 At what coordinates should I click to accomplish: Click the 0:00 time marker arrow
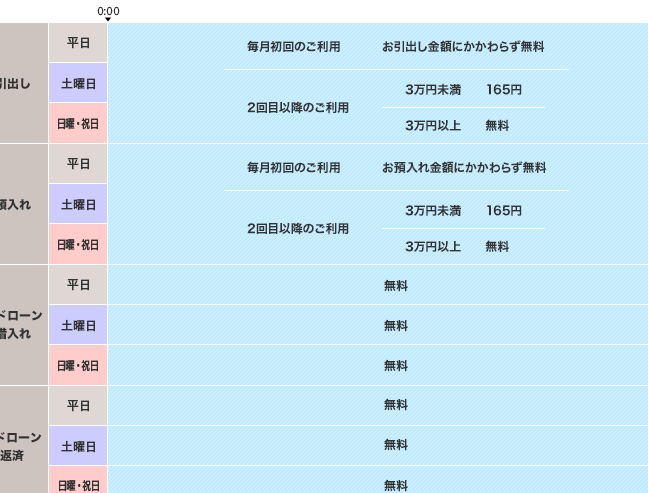tap(108, 18)
